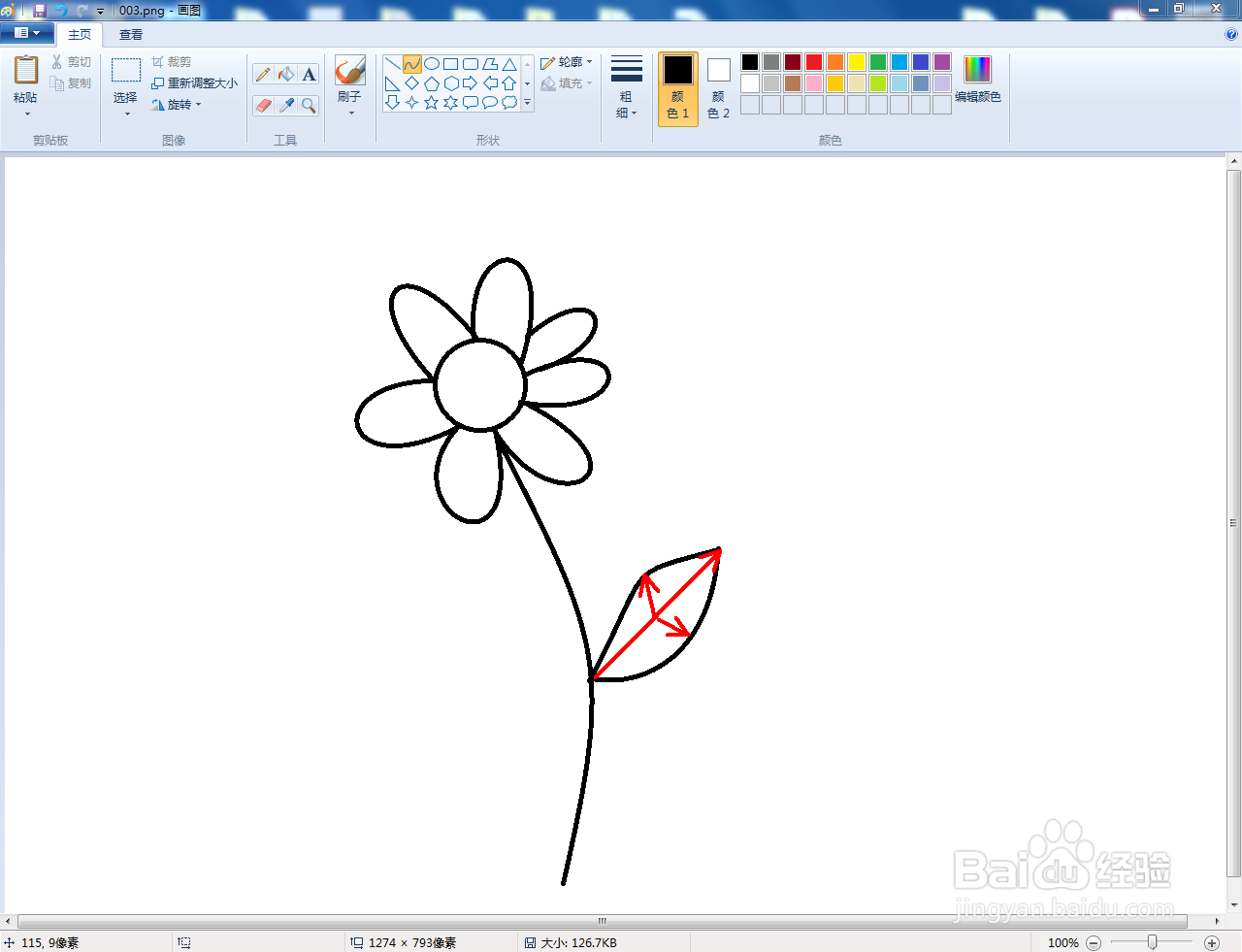
Task: Choose the straight Line shape
Action: point(393,64)
